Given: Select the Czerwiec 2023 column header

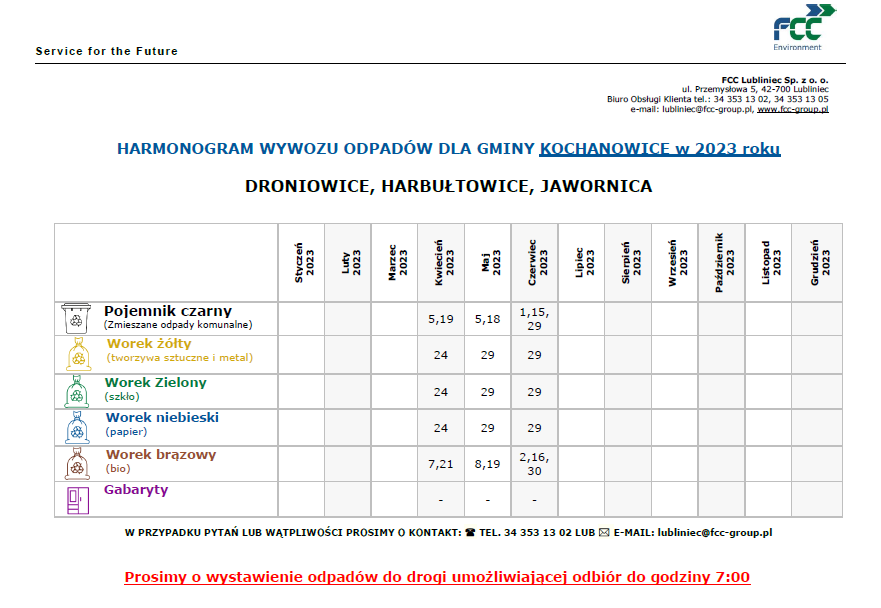Looking at the screenshot, I should click(535, 262).
